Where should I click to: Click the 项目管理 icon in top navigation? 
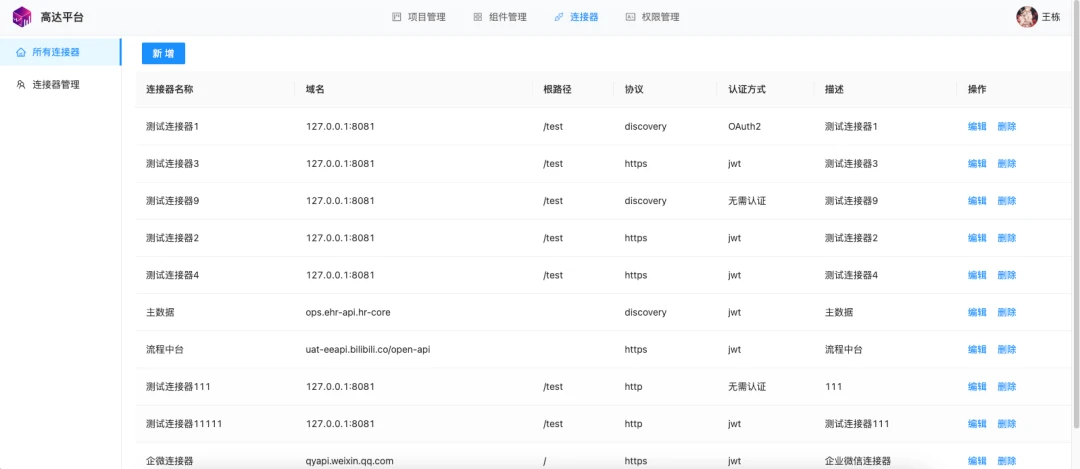click(396, 17)
